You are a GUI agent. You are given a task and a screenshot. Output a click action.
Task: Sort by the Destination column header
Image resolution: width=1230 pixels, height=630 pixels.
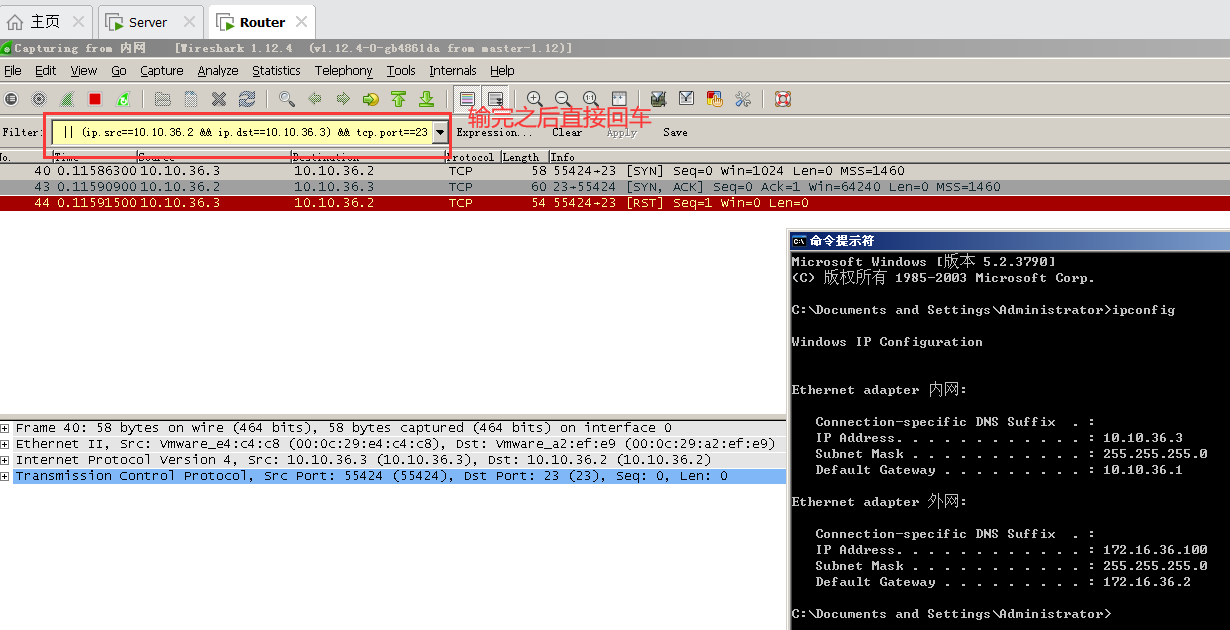click(x=367, y=157)
